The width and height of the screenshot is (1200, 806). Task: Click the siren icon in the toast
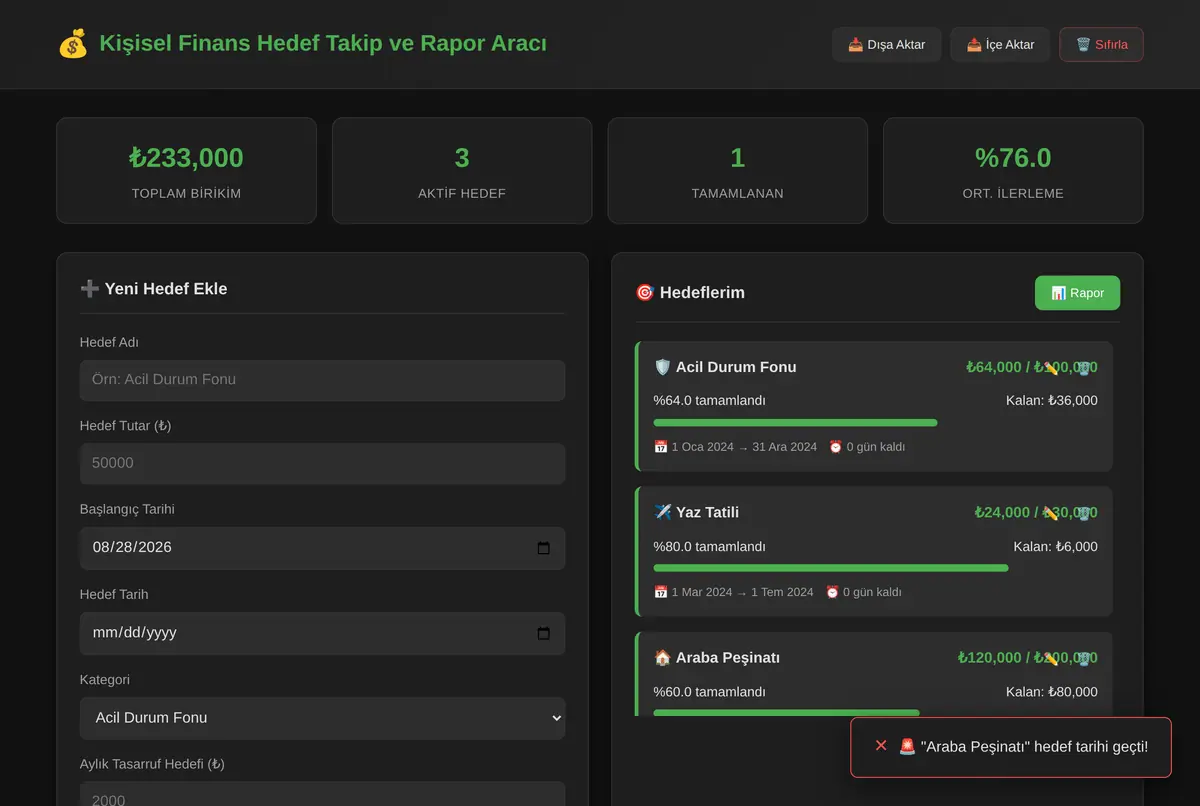coord(907,746)
